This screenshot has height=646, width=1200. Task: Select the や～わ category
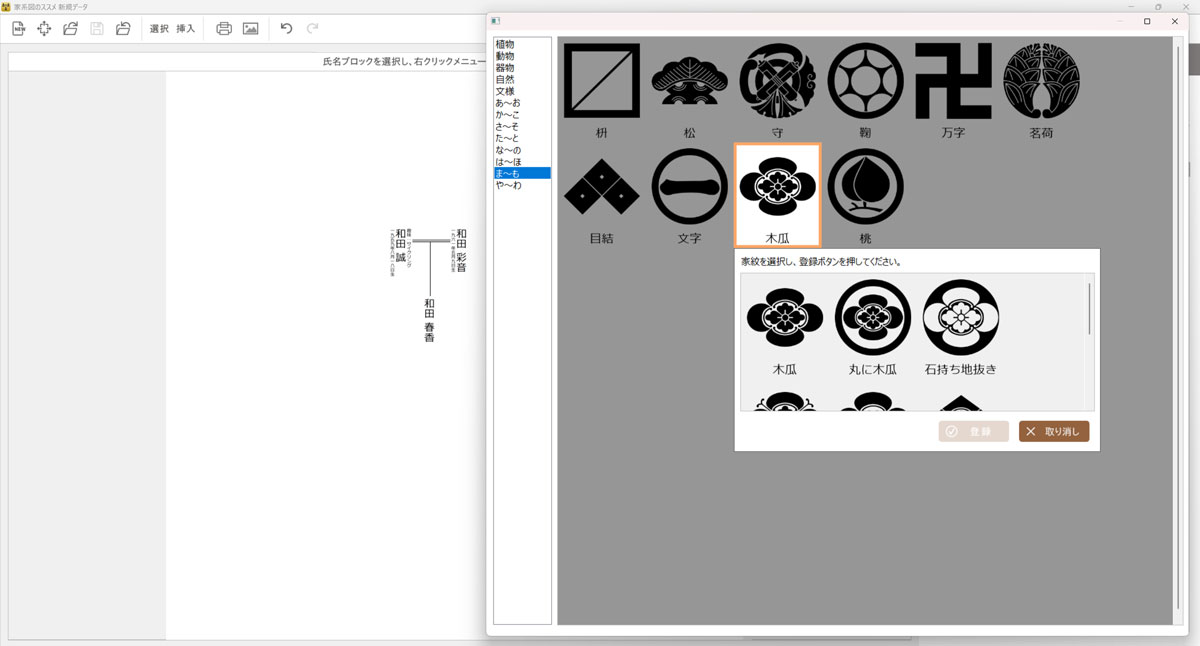(522, 185)
